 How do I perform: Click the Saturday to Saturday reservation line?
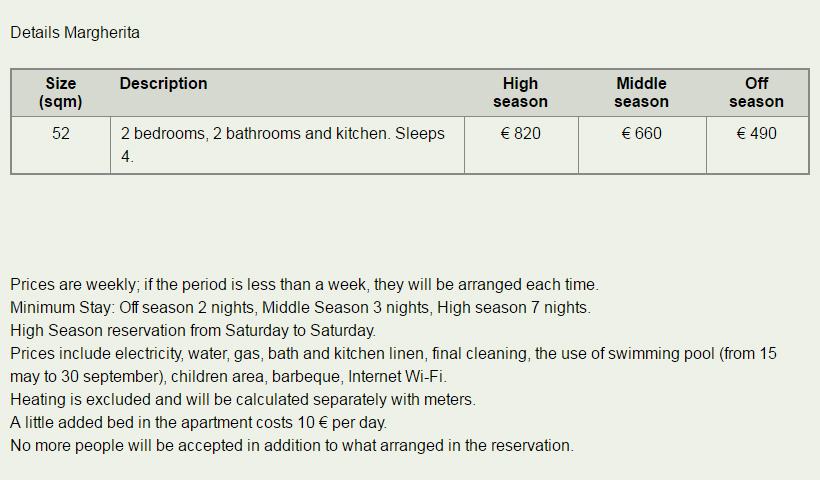[x=193, y=330]
